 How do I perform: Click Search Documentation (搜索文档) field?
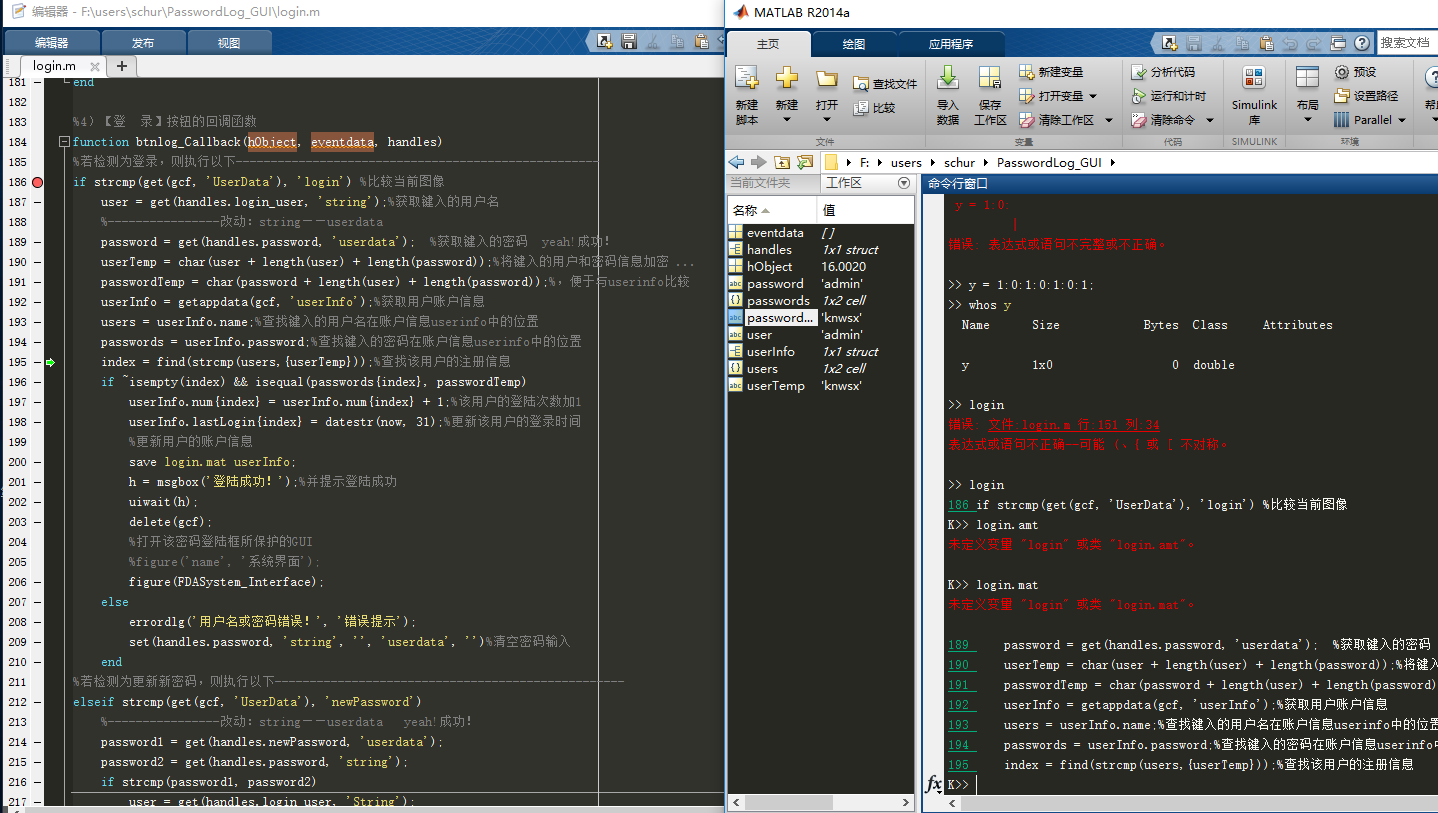1407,43
